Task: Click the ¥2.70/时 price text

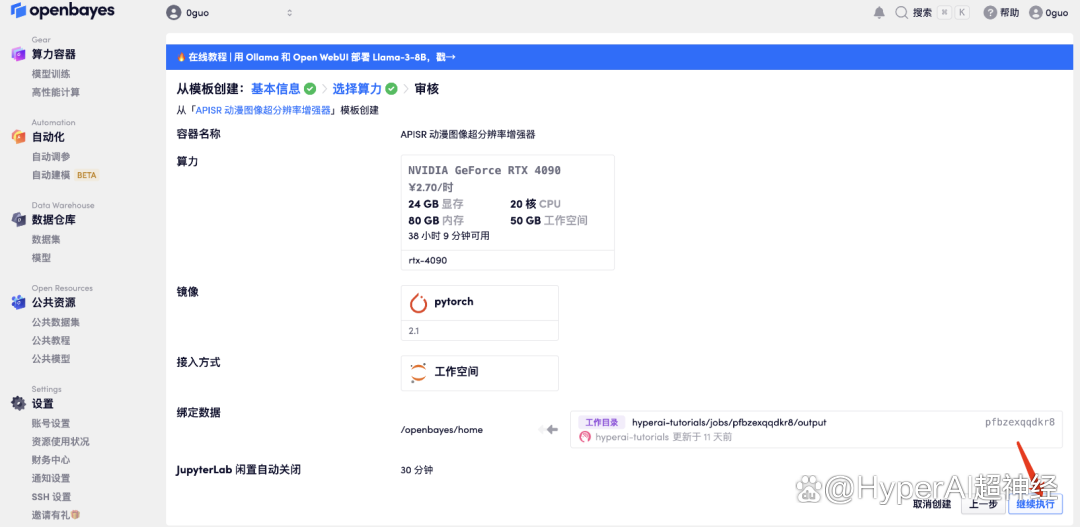Action: (430, 187)
